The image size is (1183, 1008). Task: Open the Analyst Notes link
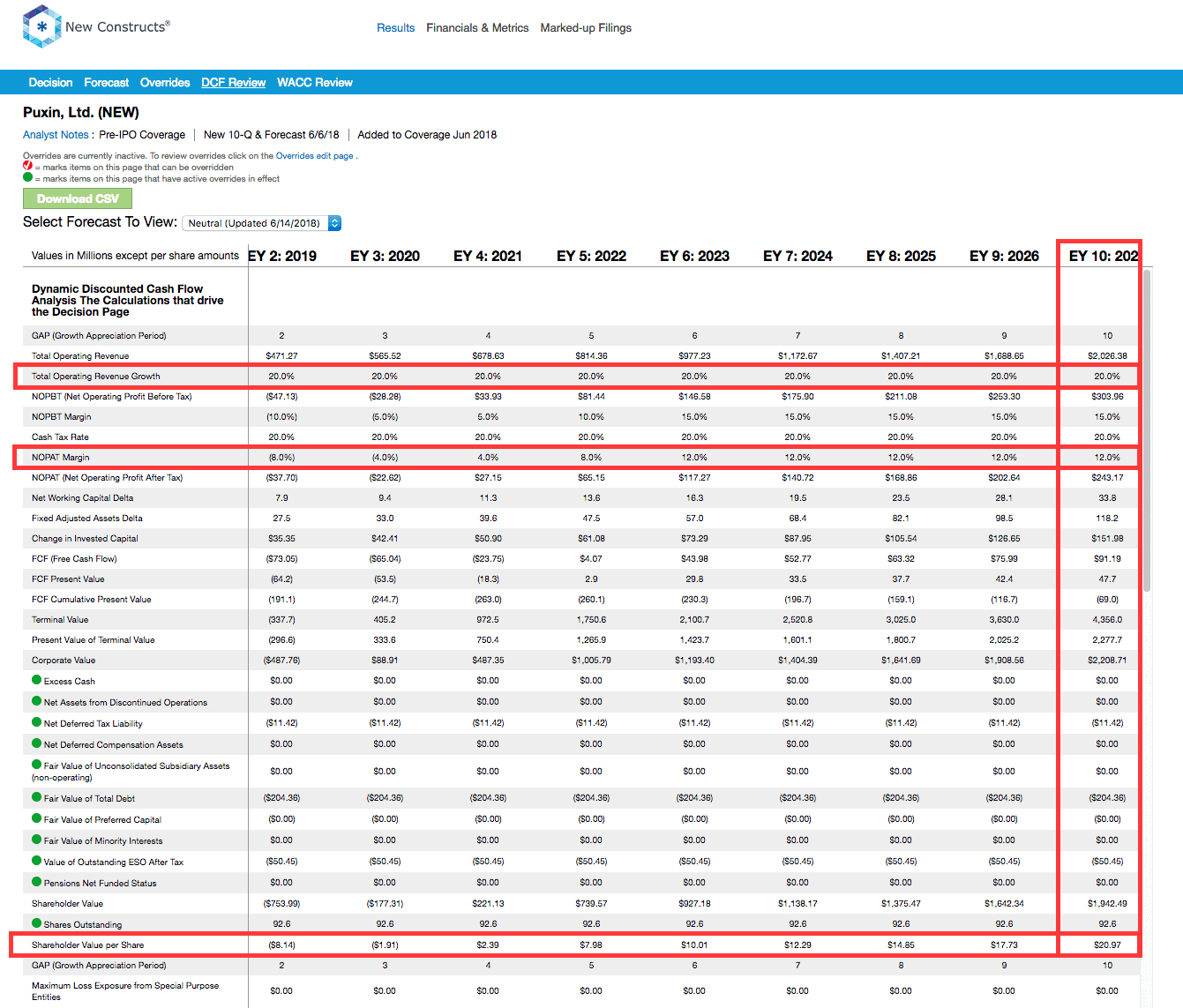[x=56, y=135]
